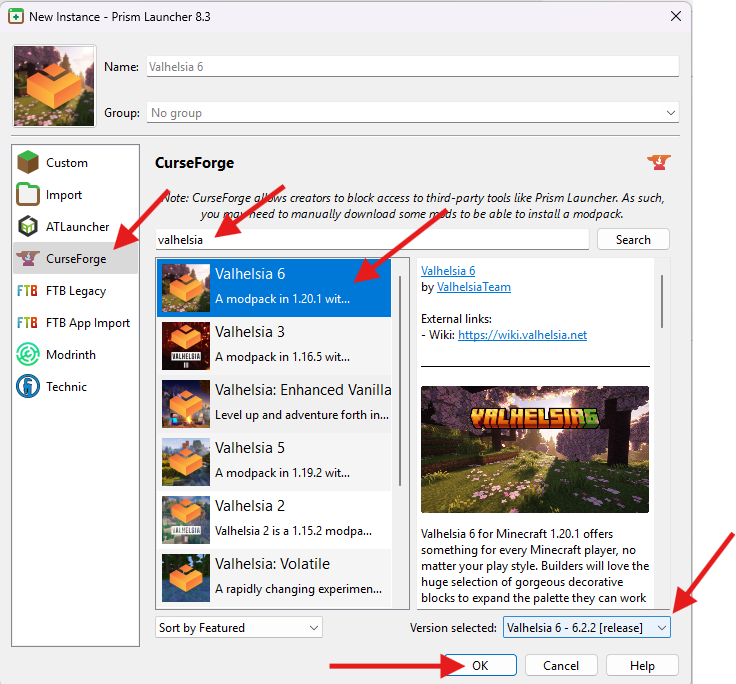Select the Modrinth green logo icon
The width and height of the screenshot is (736, 684).
point(28,354)
